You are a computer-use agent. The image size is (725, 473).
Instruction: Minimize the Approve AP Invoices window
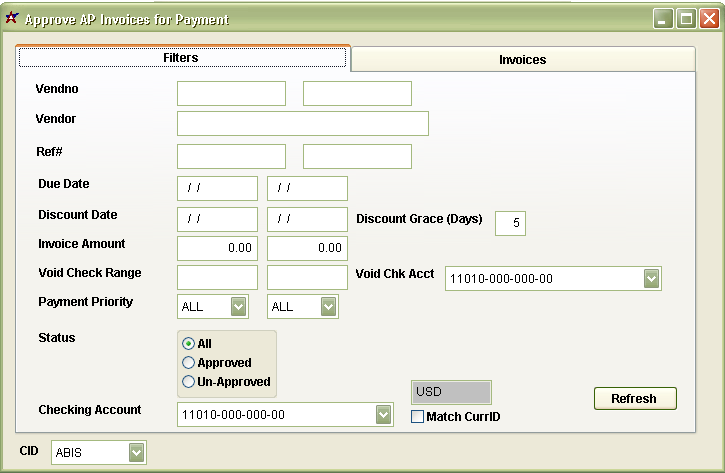click(x=663, y=19)
